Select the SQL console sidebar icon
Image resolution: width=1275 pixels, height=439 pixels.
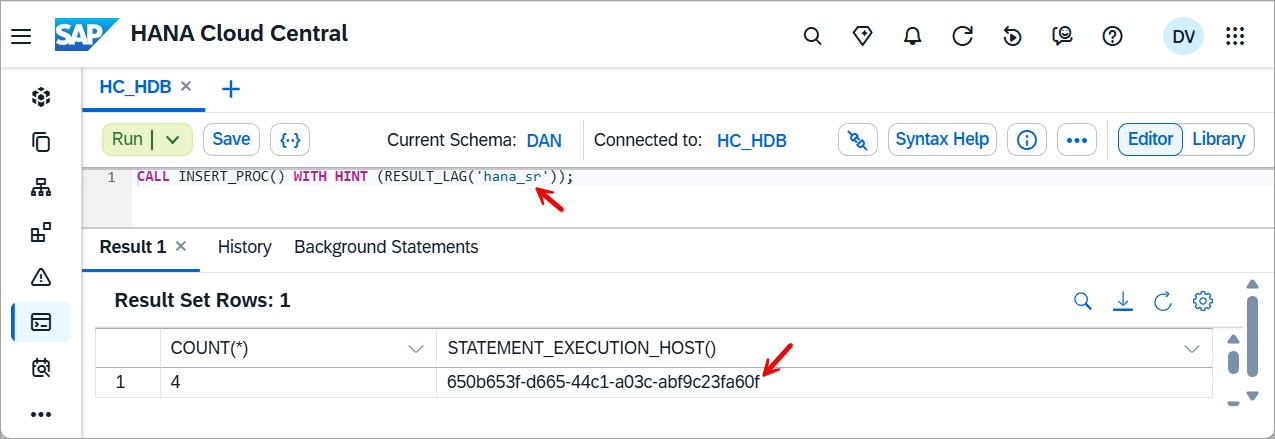click(x=41, y=322)
